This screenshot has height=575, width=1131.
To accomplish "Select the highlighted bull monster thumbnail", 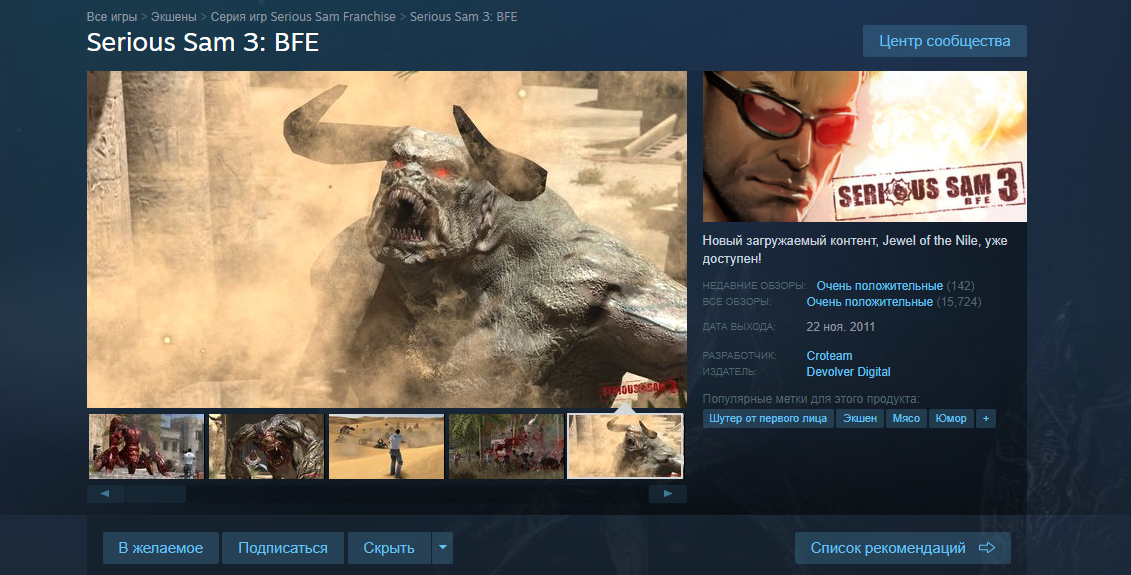I will pos(625,447).
